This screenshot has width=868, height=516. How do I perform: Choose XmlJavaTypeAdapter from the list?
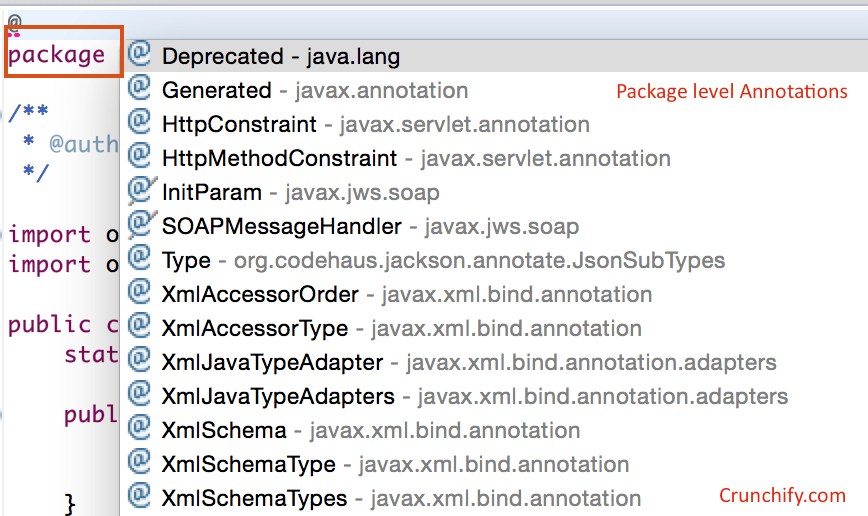(468, 362)
